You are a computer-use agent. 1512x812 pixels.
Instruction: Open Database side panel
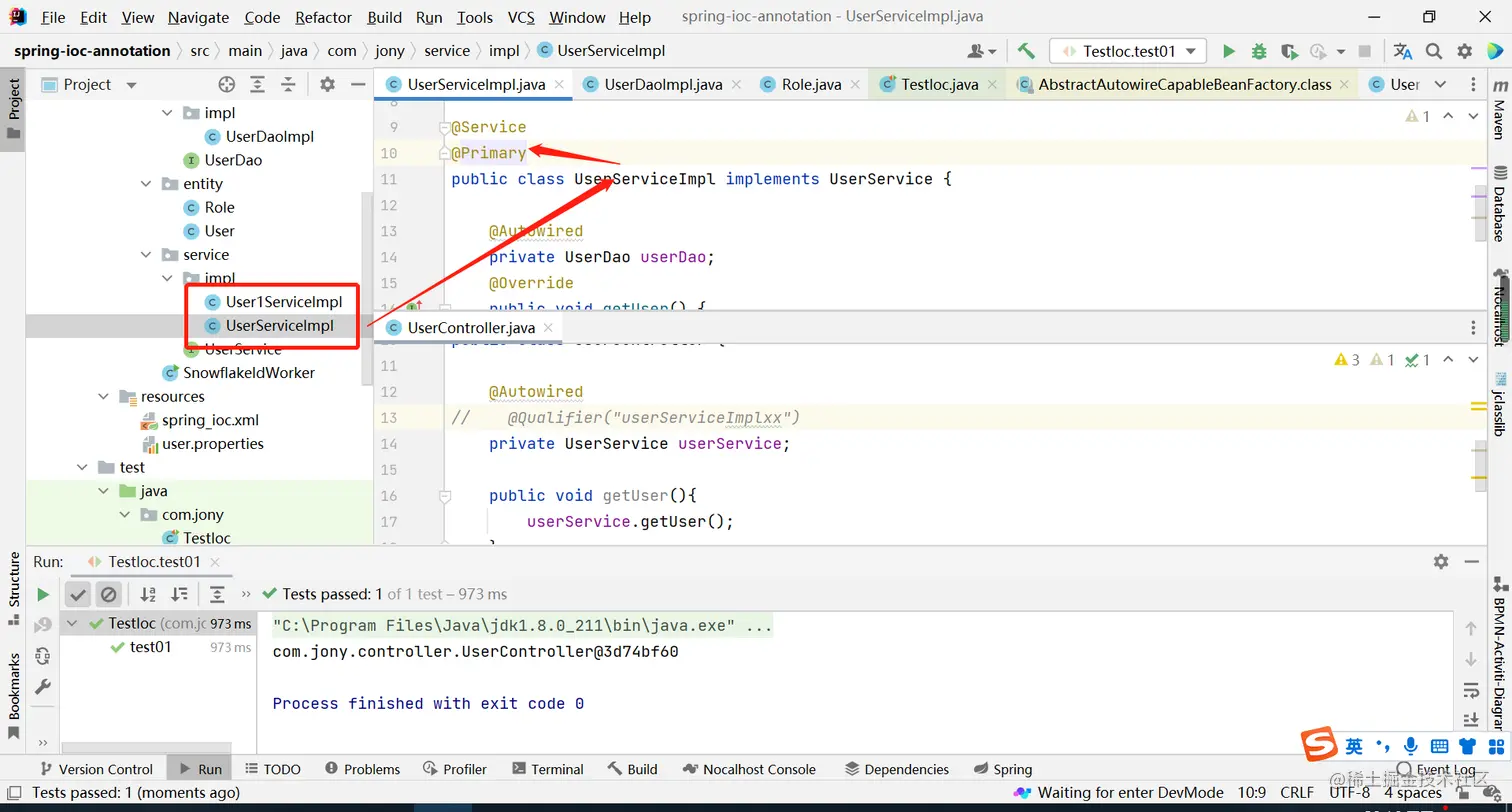tap(1499, 204)
